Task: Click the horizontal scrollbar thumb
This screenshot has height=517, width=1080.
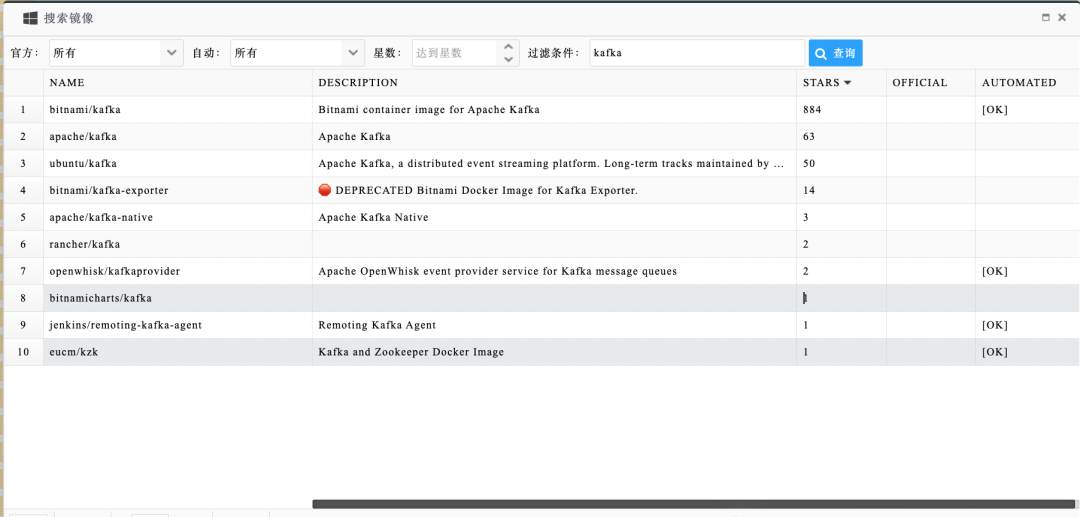Action: 694,504
